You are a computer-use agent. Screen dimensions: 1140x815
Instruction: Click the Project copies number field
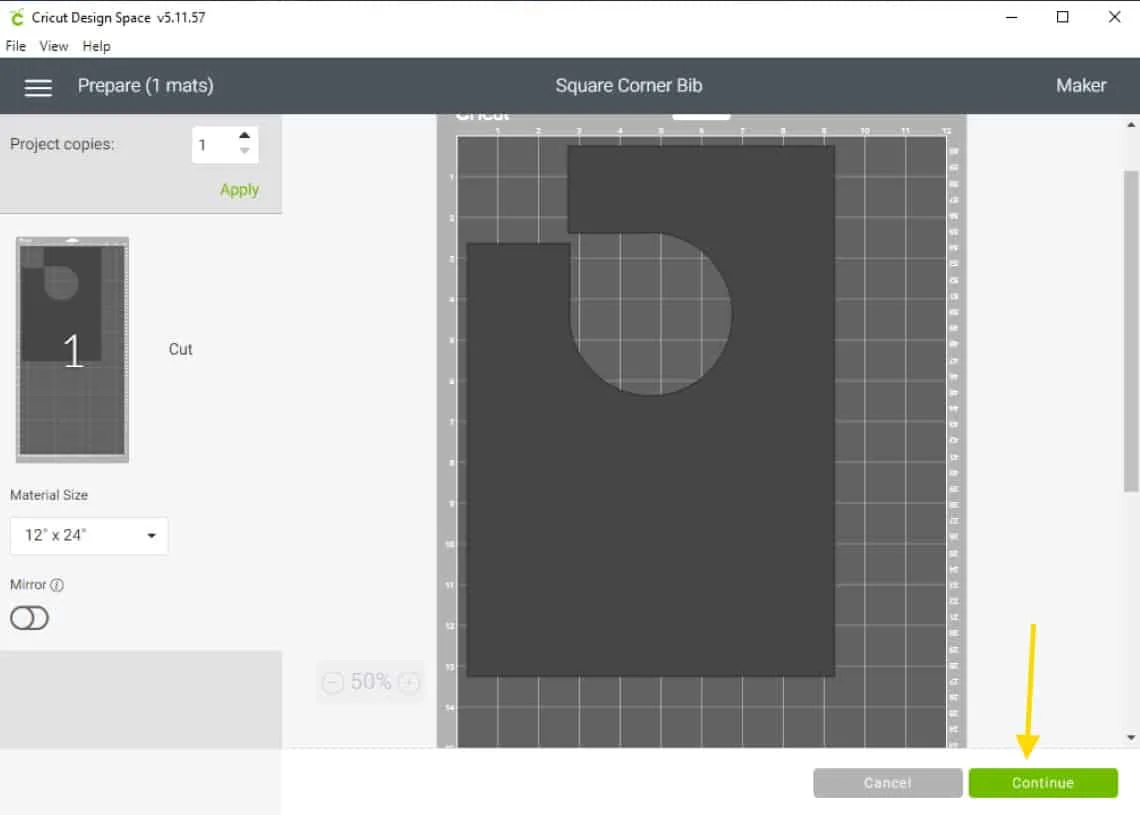click(x=214, y=145)
